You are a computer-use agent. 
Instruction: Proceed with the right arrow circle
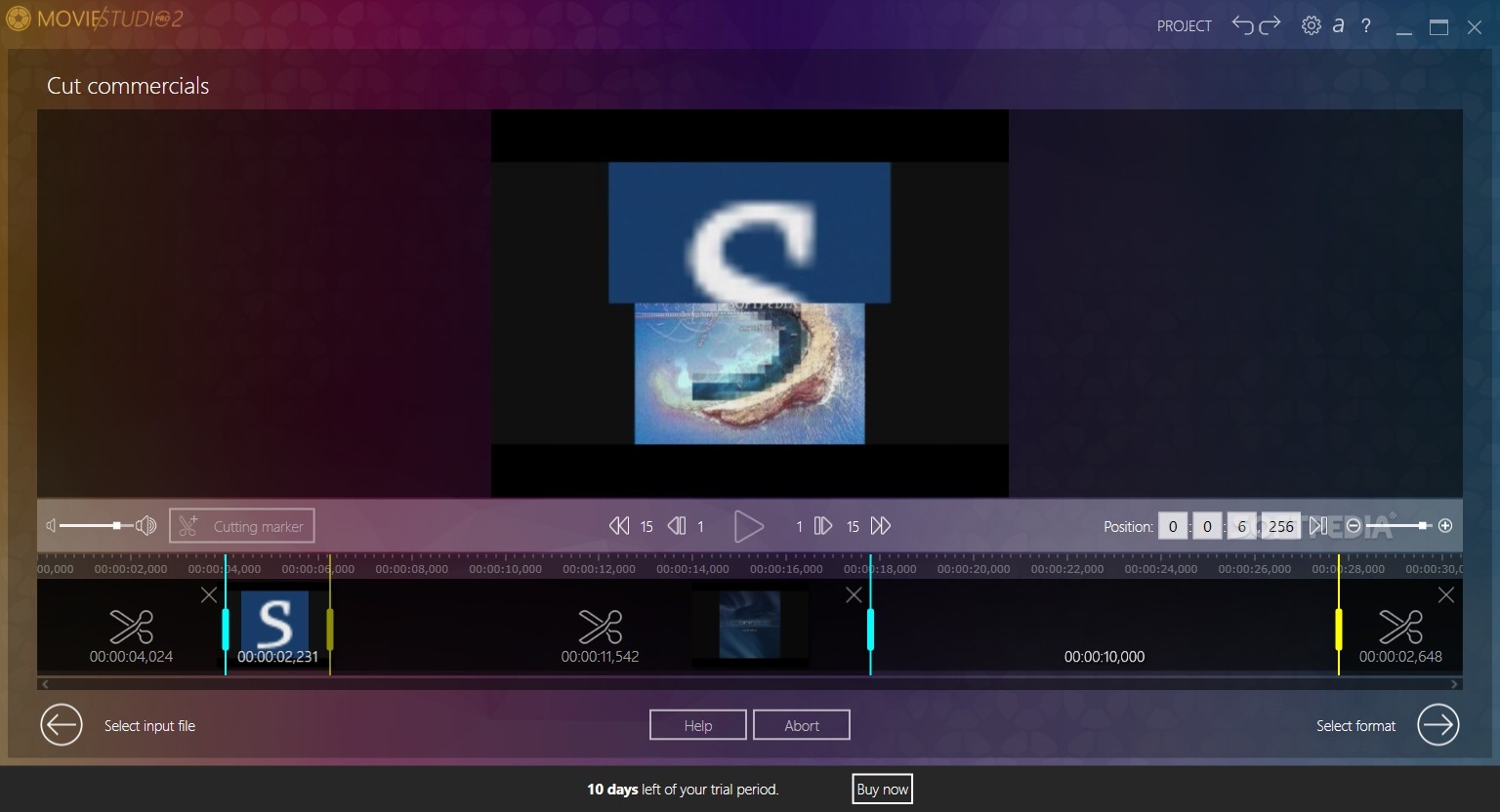tap(1438, 725)
